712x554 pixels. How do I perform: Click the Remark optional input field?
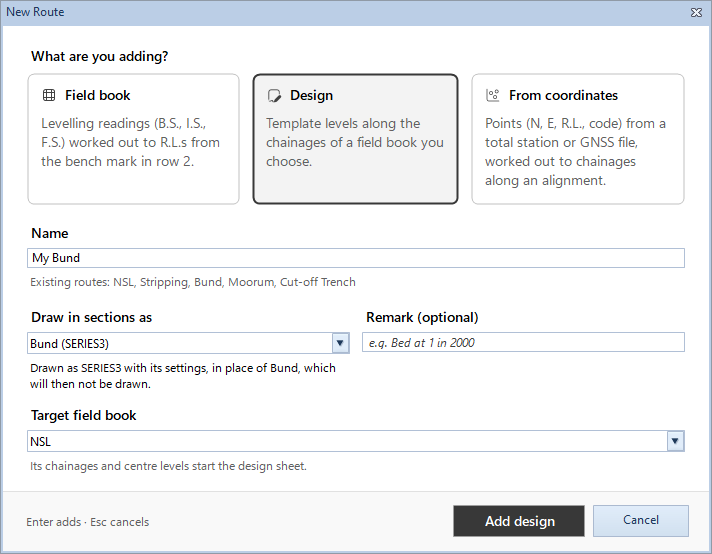click(x=523, y=342)
